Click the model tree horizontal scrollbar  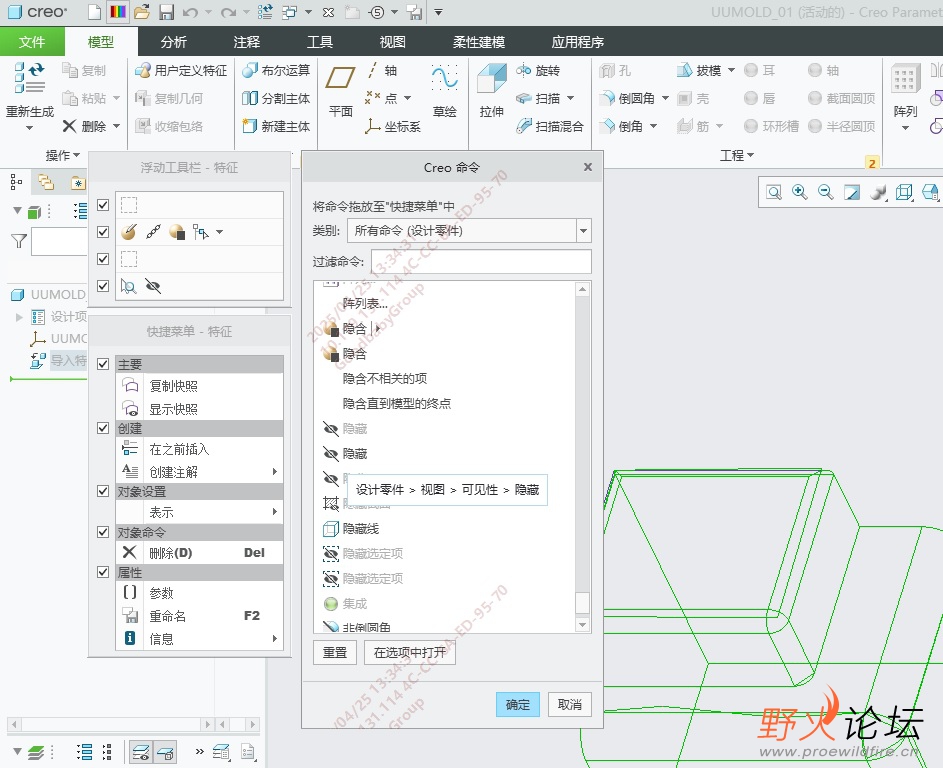pos(111,724)
